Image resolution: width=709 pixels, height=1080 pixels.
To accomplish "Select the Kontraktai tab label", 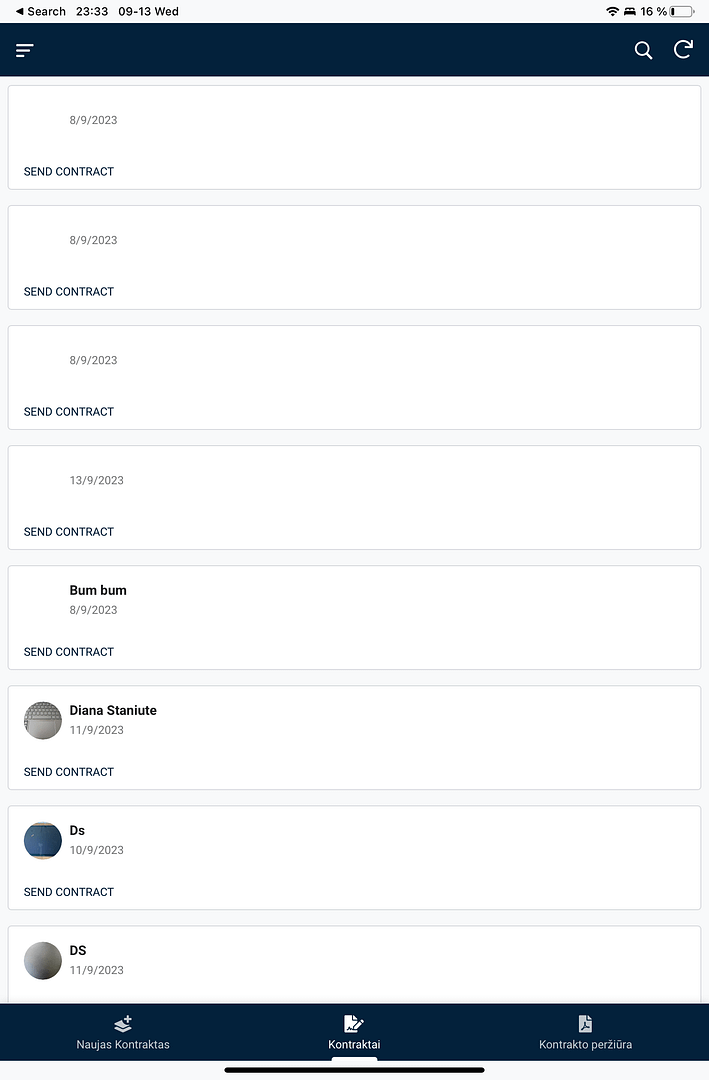I will click(x=354, y=1044).
